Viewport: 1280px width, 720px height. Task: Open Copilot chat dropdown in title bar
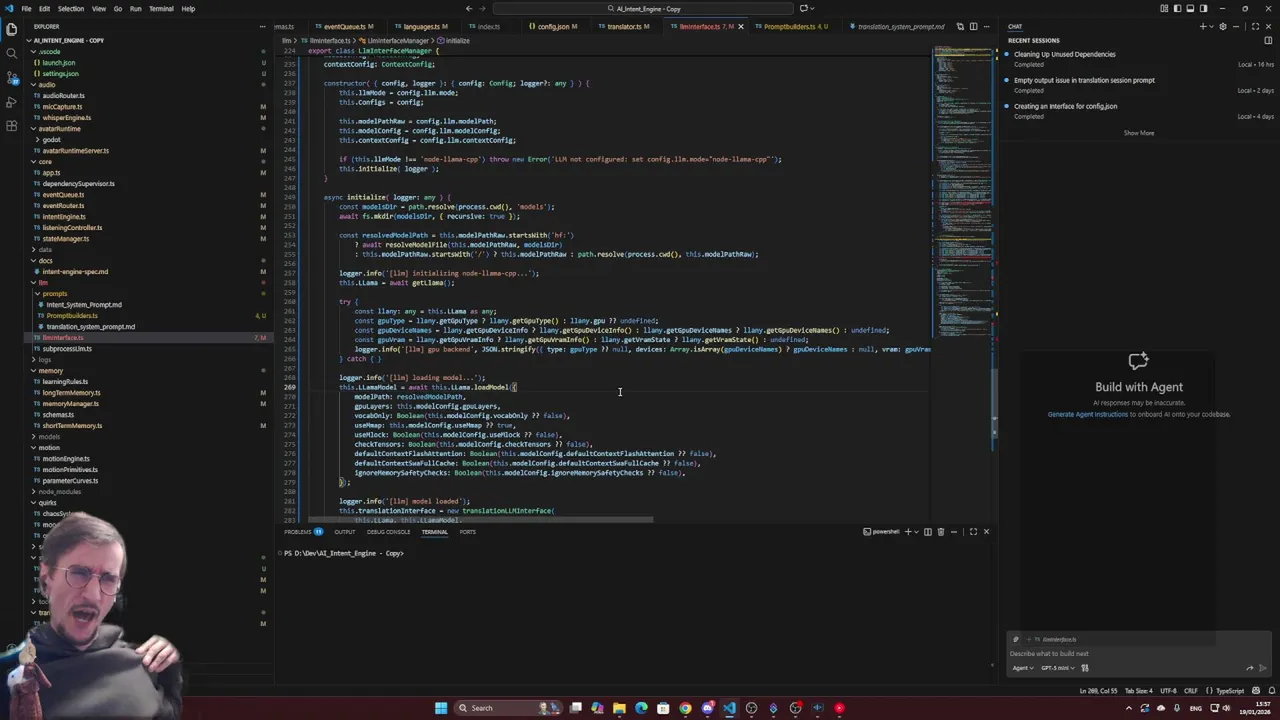tap(814, 9)
